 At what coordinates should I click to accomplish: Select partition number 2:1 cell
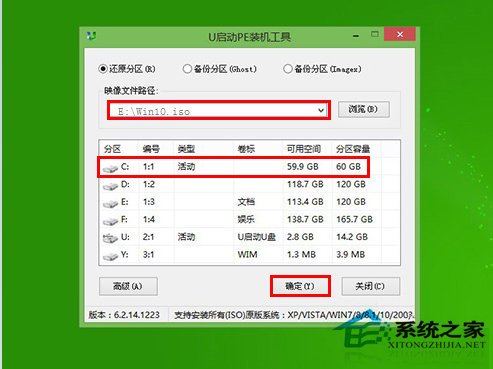coord(149,237)
